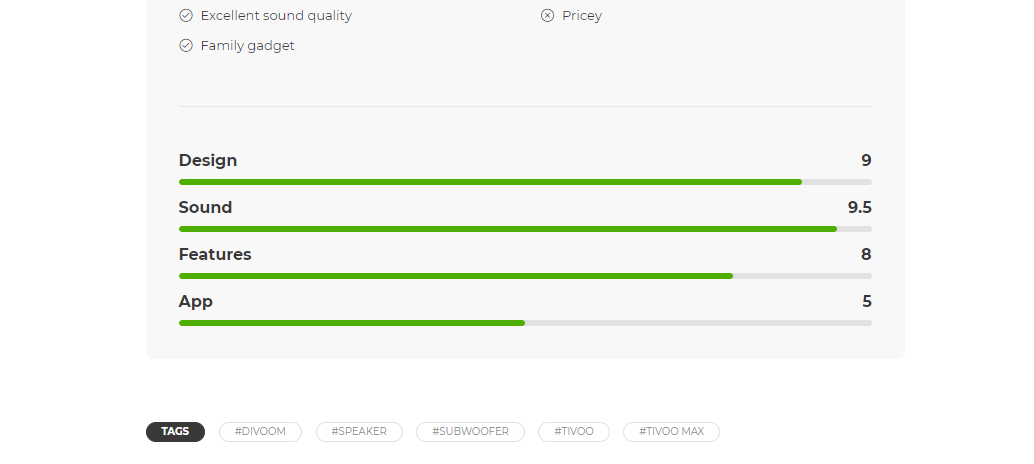The image size is (1034, 464).
Task: Select the #SUBWOOFER tag
Action: (470, 432)
